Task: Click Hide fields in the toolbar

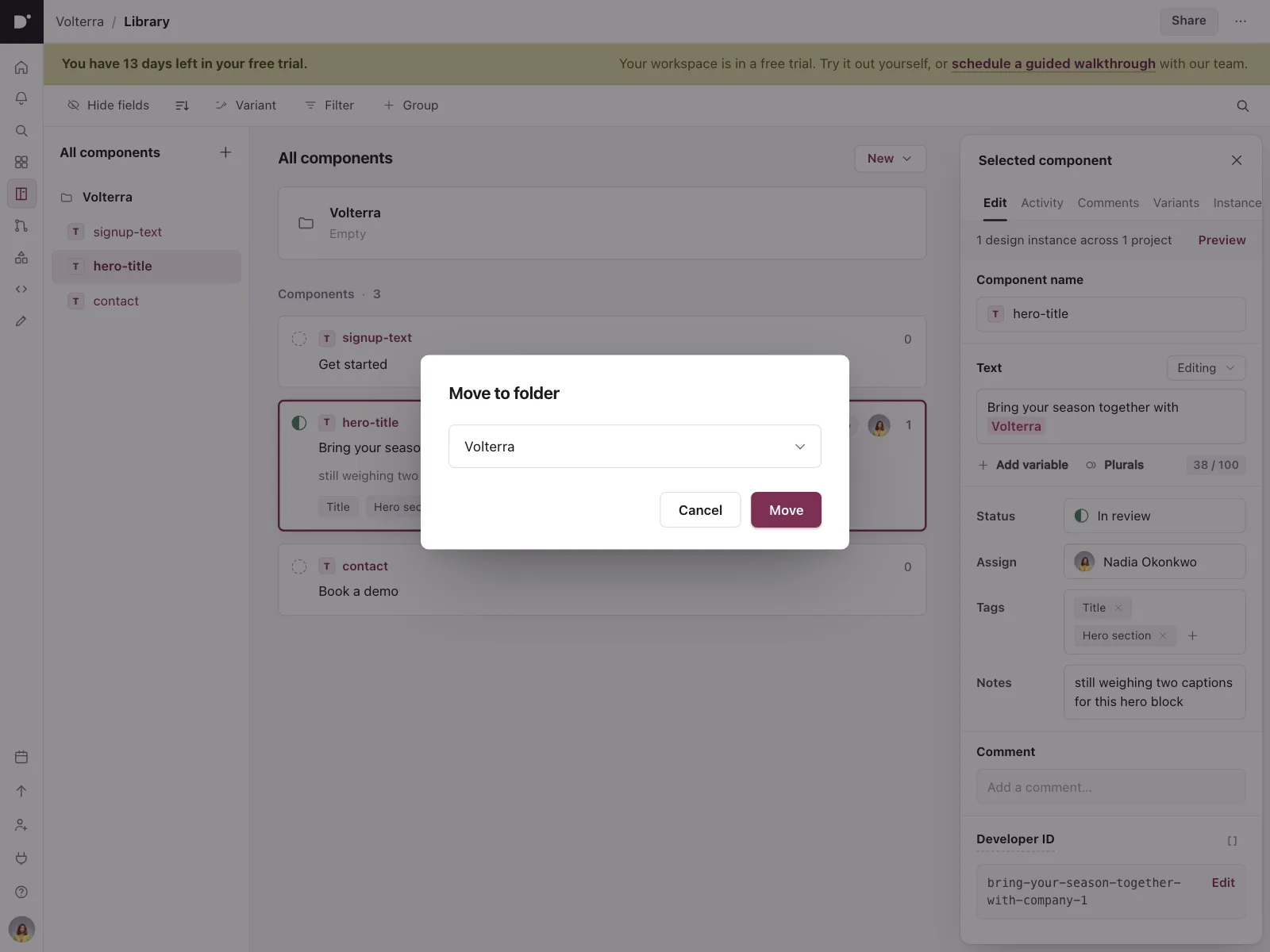Action: [x=109, y=106]
